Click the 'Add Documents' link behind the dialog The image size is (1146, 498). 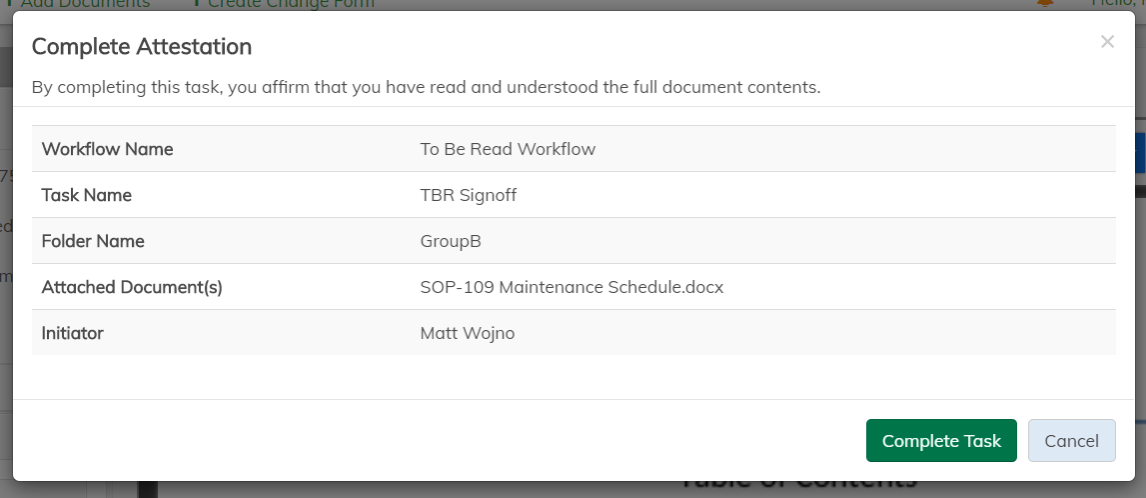[85, 4]
